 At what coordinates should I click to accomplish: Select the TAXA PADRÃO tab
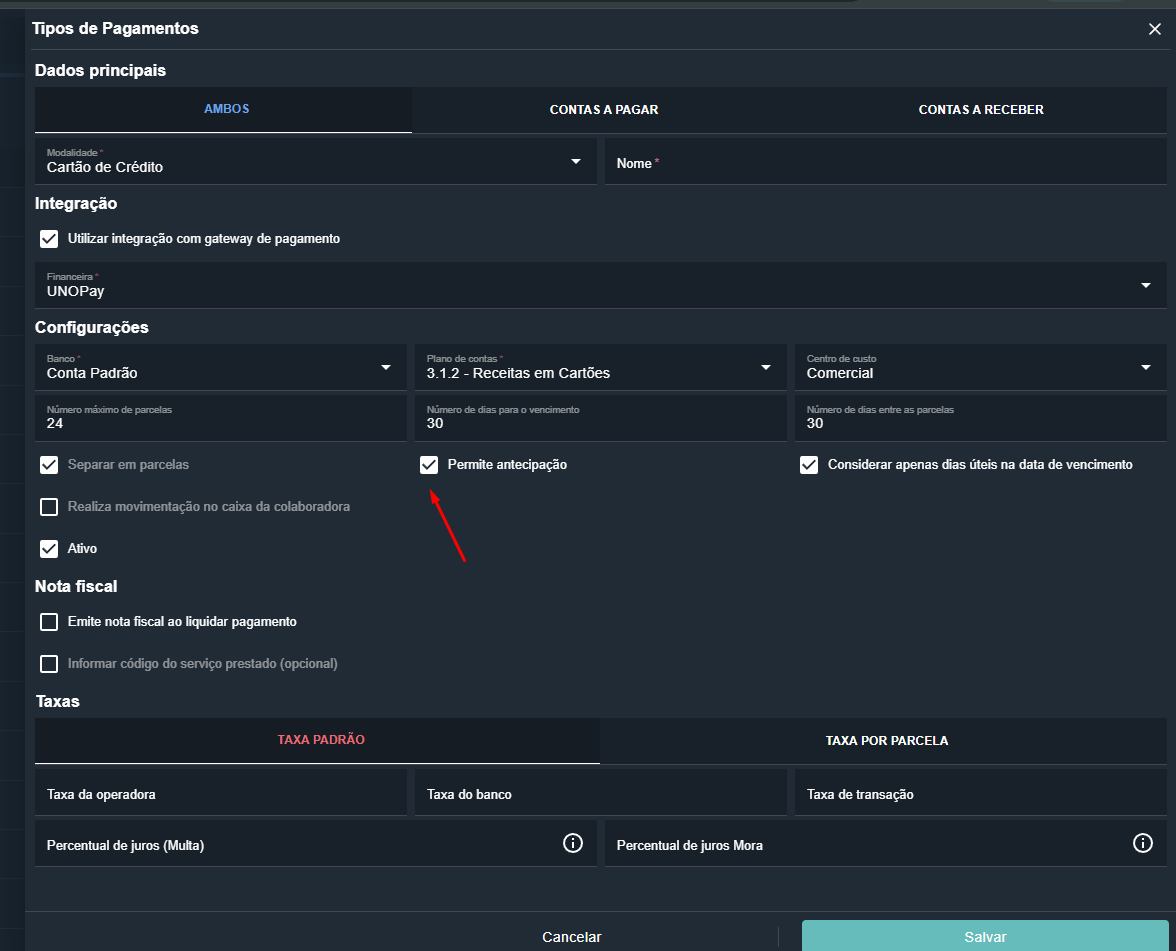[x=317, y=740]
